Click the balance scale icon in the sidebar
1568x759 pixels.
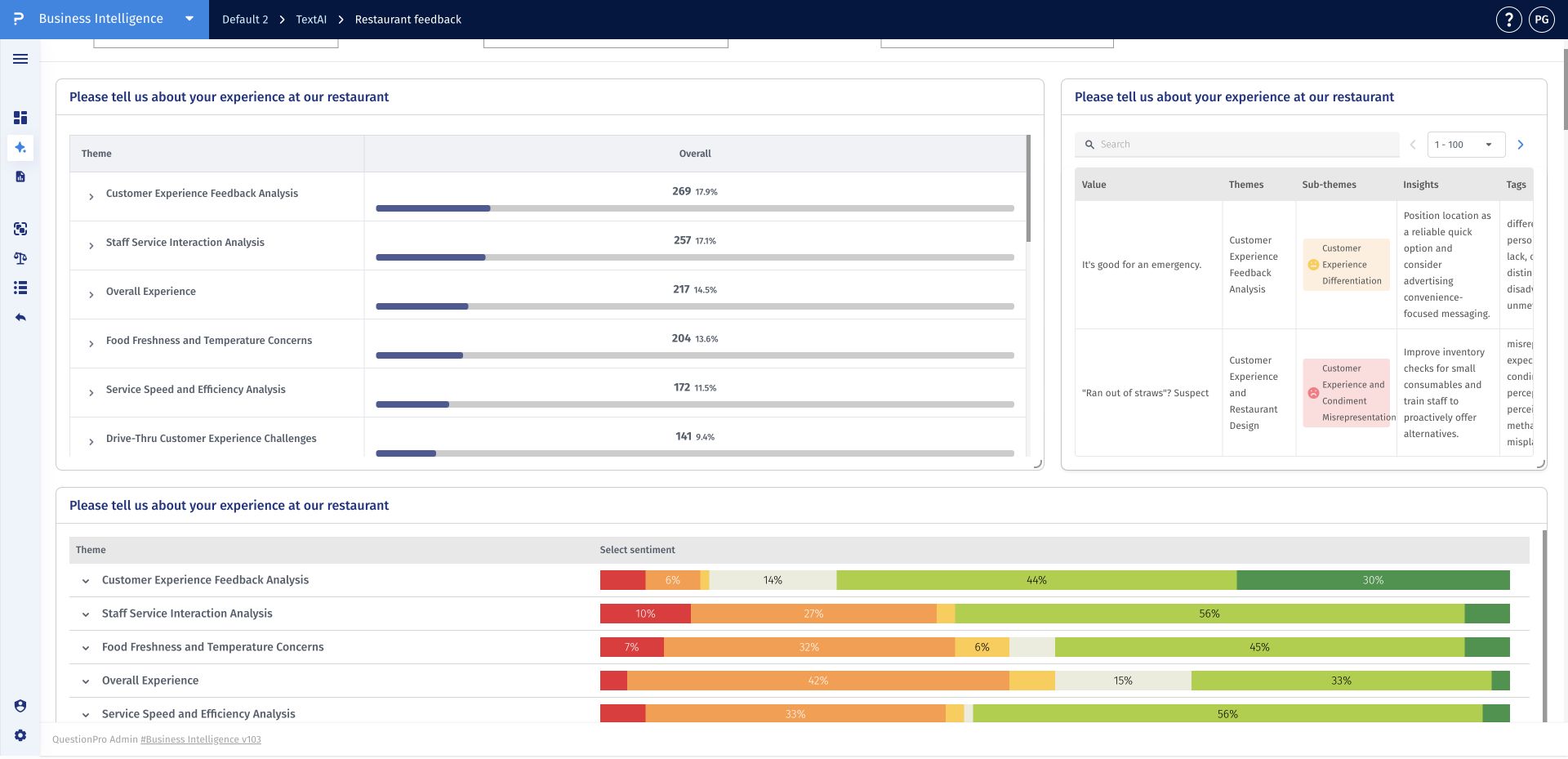click(20, 258)
